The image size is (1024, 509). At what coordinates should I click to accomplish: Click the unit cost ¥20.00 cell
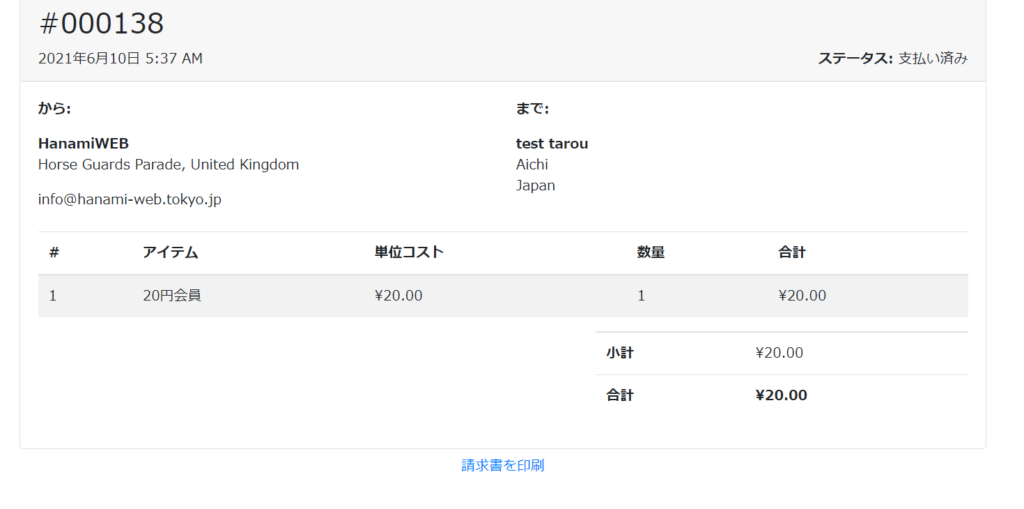(398, 296)
